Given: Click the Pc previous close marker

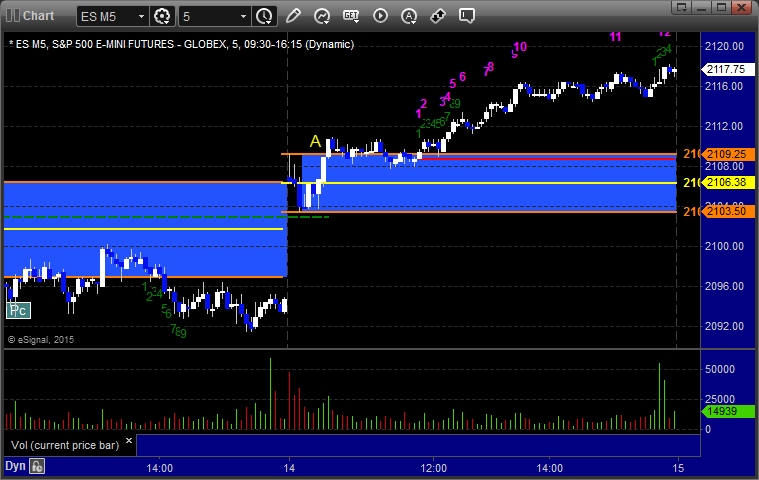Looking at the screenshot, I should [x=18, y=310].
